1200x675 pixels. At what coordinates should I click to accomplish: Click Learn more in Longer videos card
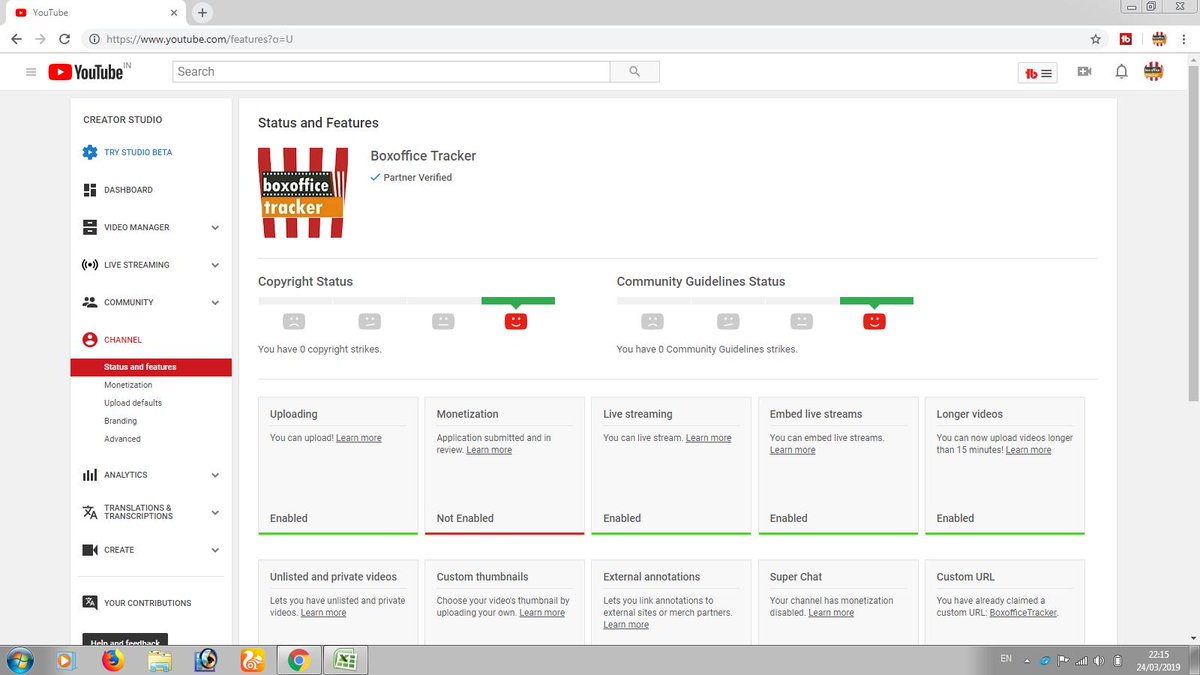coord(1029,450)
